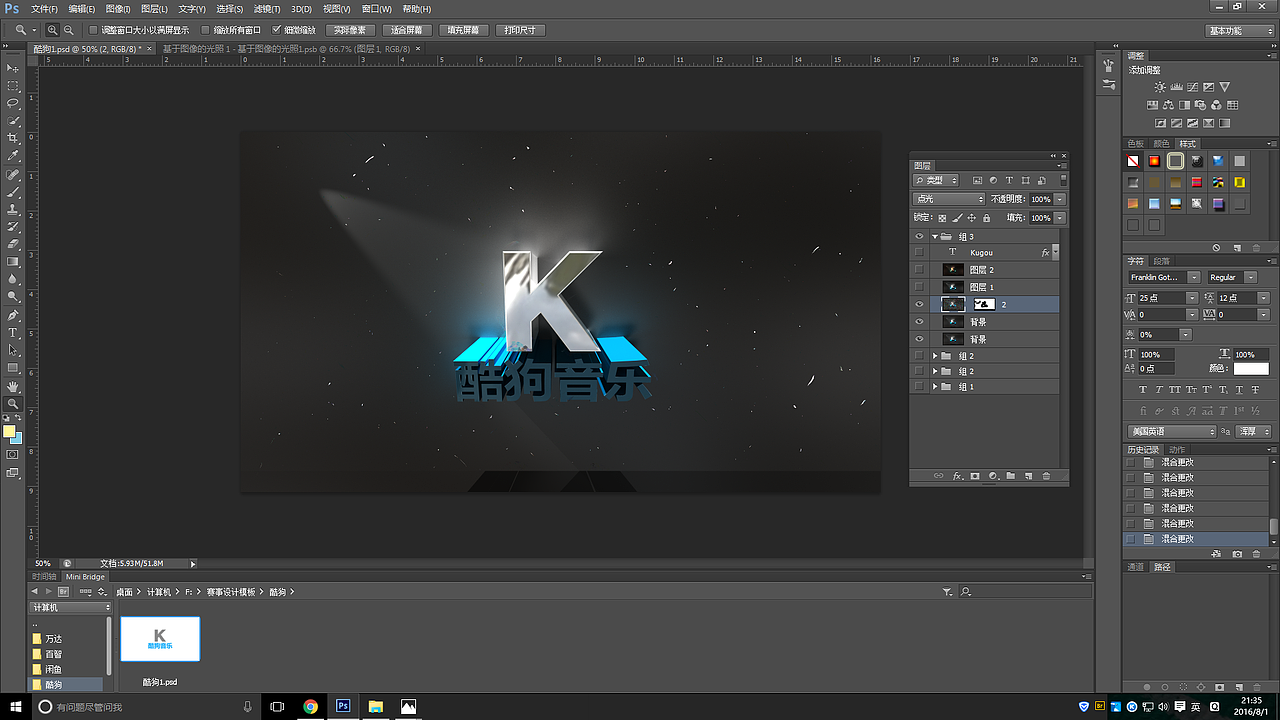Open the fill percentage dropdown arrow

pos(1060,217)
